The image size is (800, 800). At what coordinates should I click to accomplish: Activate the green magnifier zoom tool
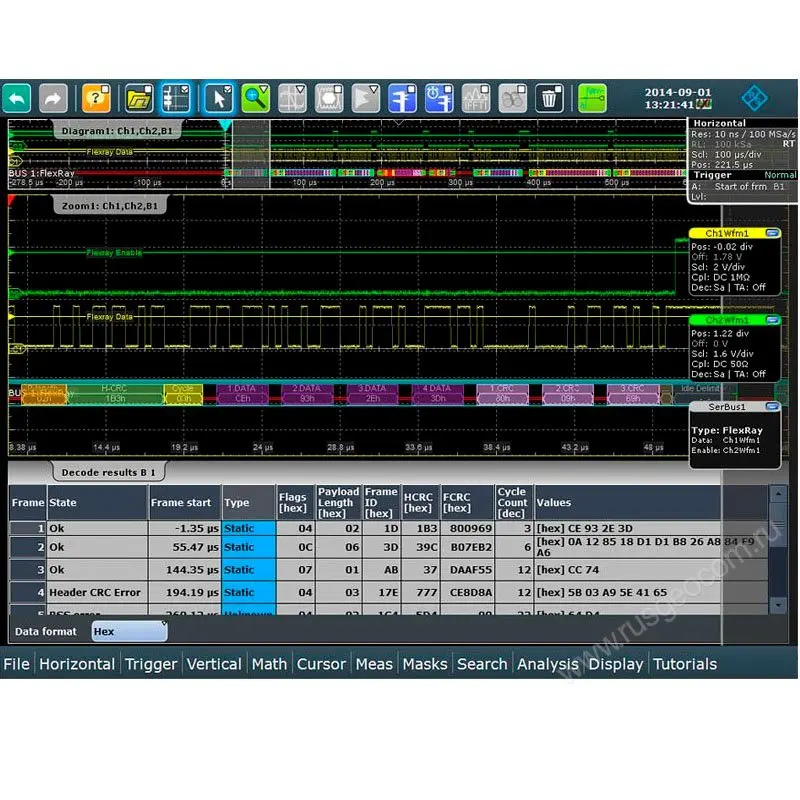[256, 98]
